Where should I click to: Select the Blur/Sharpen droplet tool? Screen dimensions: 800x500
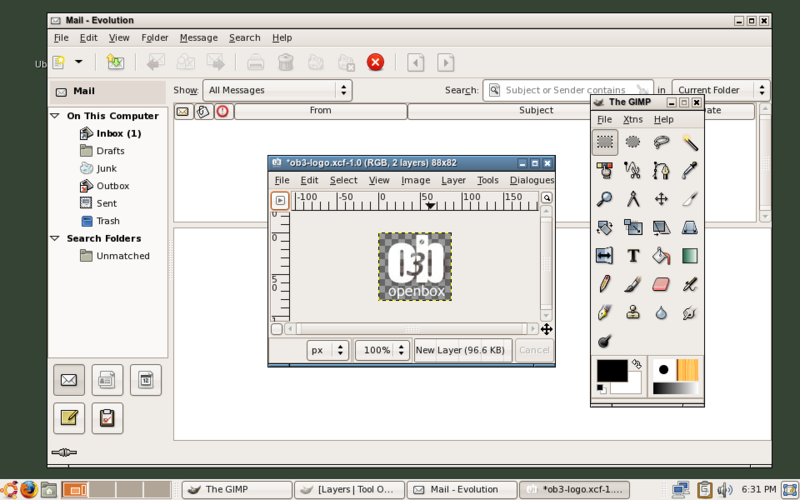pos(661,312)
